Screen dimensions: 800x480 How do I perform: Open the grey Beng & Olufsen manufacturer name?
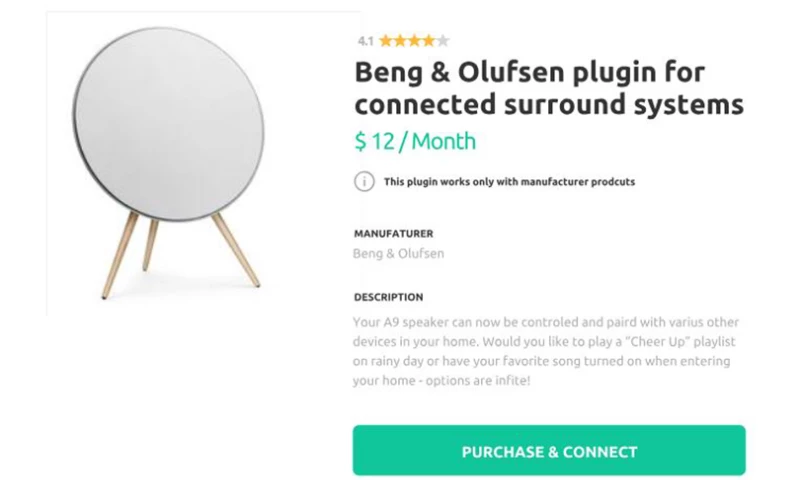click(398, 254)
